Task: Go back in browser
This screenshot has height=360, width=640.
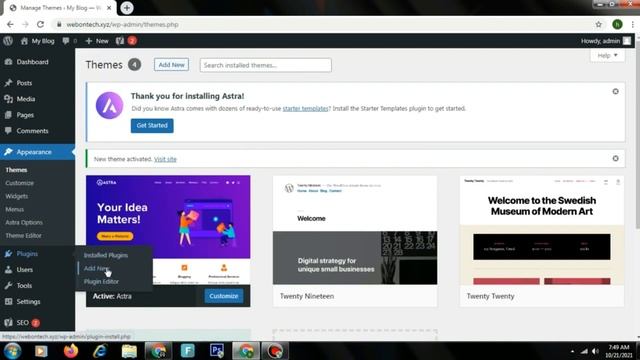Action: tap(10, 24)
